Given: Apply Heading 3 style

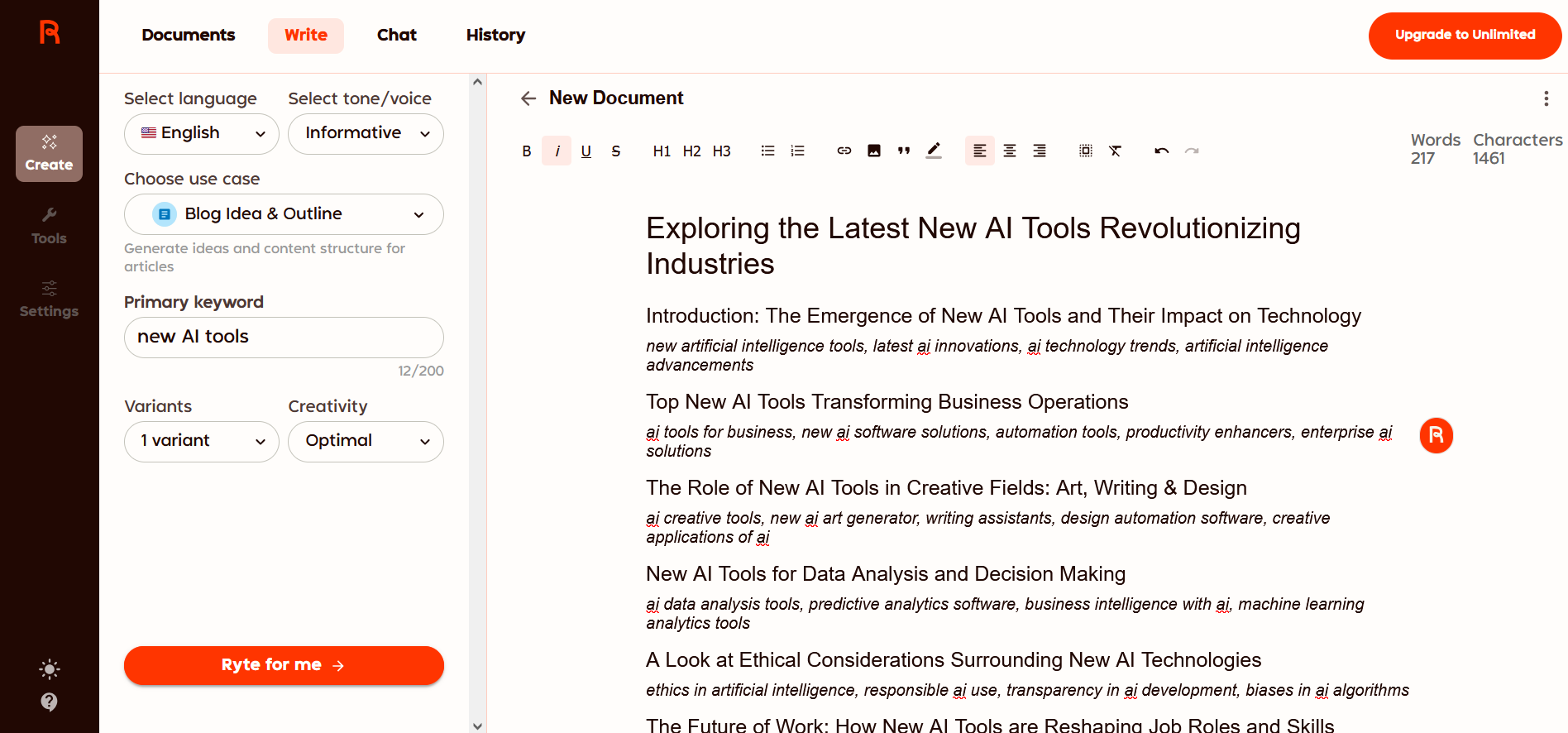Looking at the screenshot, I should [721, 151].
